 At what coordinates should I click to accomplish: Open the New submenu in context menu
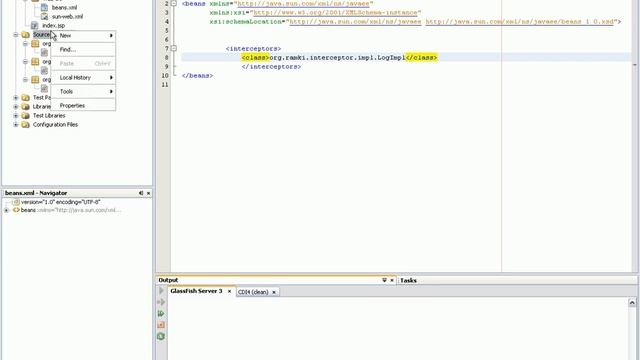[83, 36]
